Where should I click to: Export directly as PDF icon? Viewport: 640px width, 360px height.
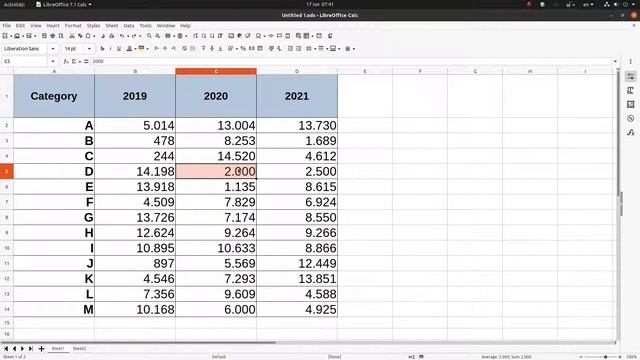tap(44, 36)
